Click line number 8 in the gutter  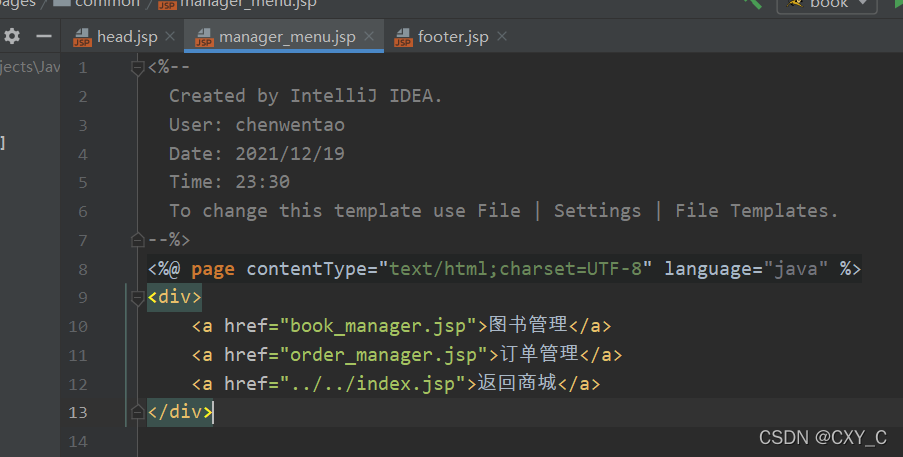[83, 269]
